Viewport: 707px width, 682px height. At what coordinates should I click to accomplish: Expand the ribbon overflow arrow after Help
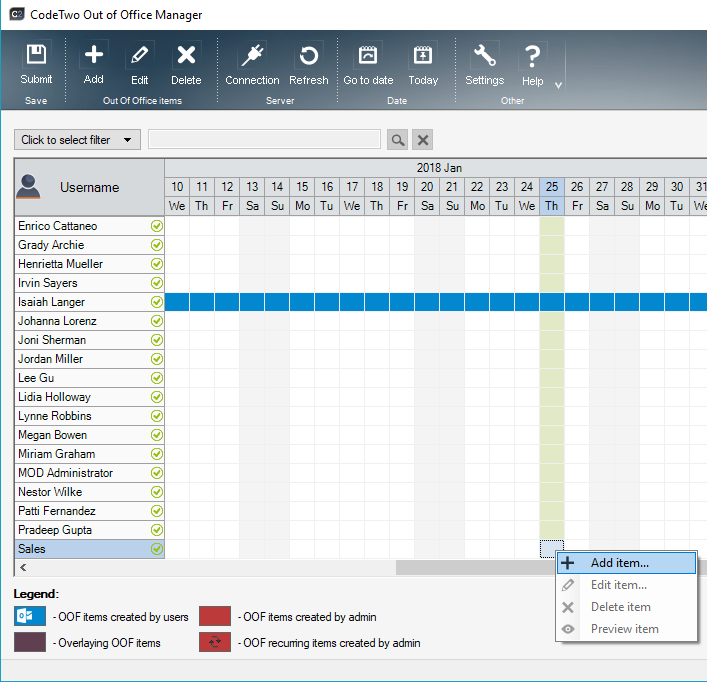tap(558, 85)
